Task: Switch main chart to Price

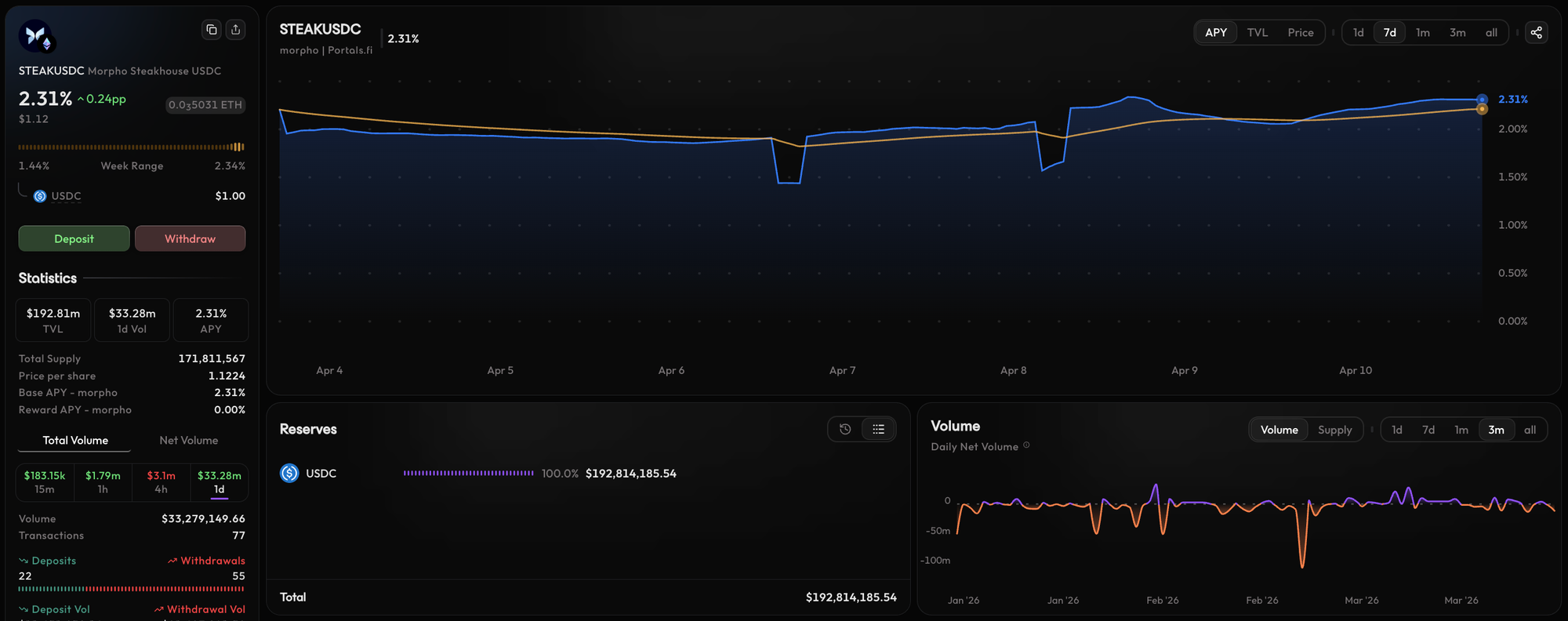Action: click(1301, 32)
